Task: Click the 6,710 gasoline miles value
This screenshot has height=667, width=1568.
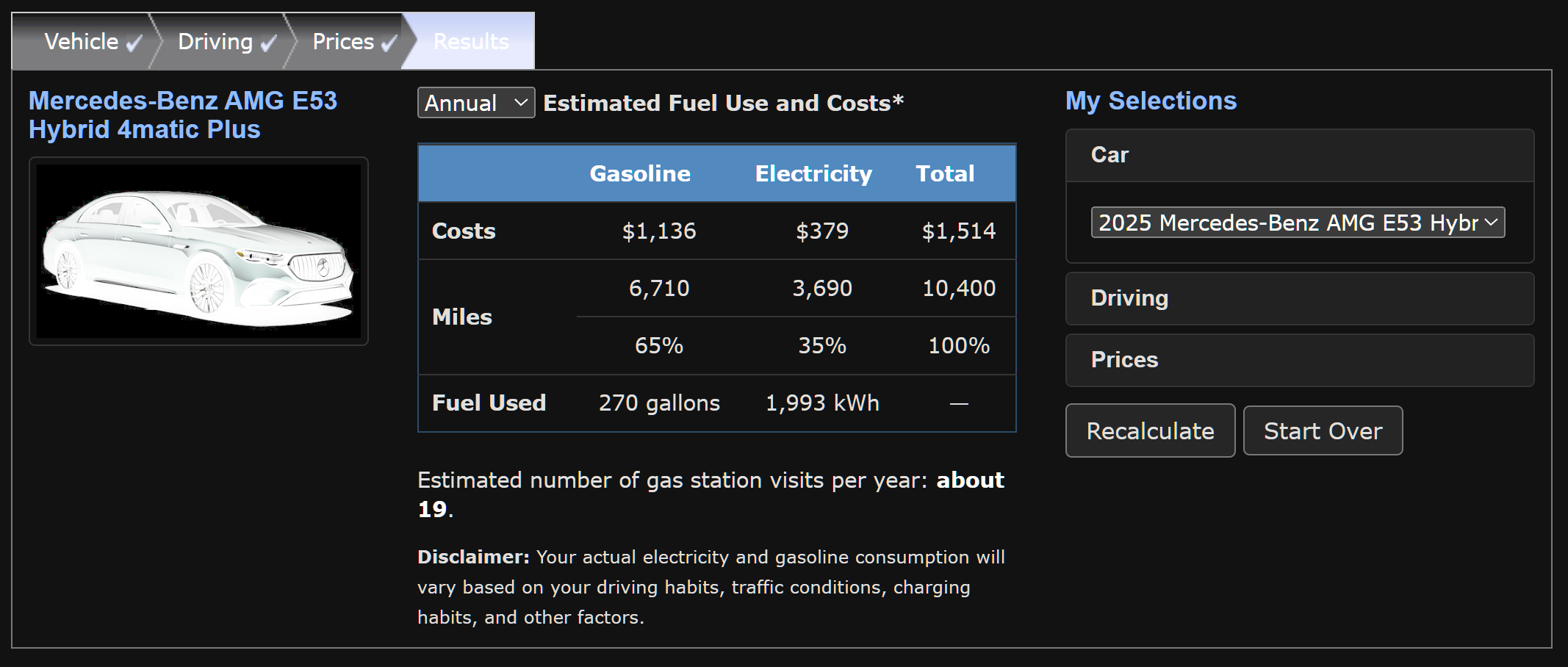Action: 659,288
